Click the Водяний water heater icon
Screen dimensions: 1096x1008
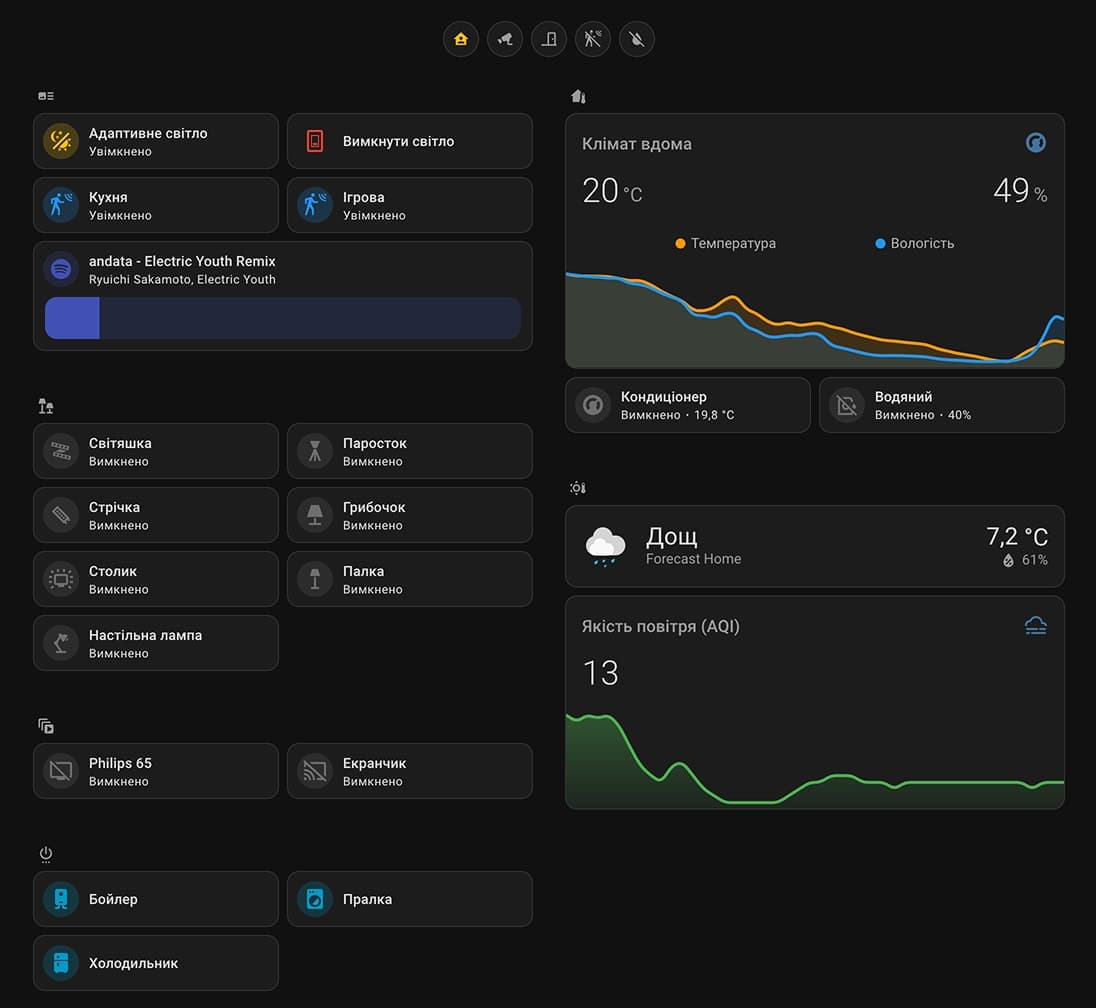pyautogui.click(x=847, y=405)
